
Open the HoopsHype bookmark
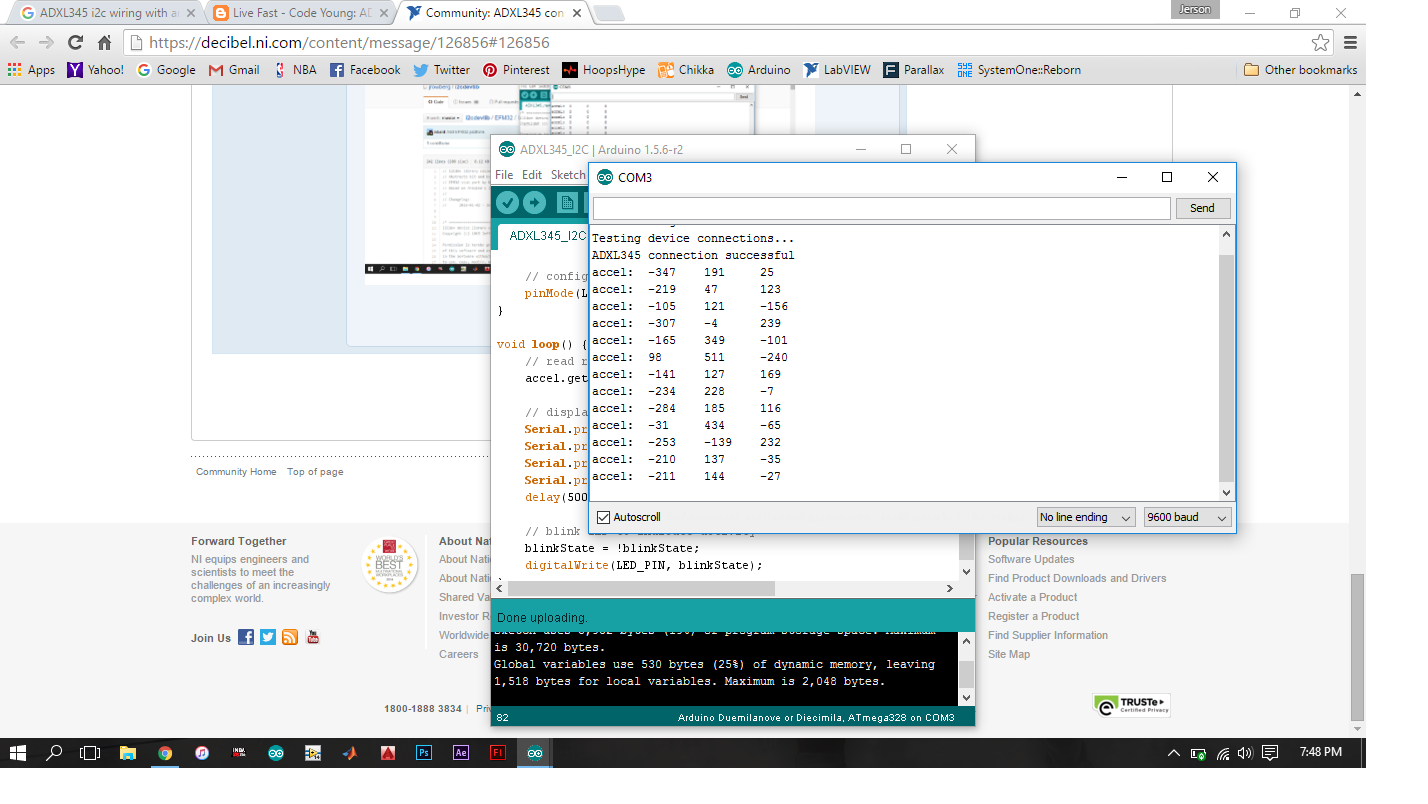coord(604,70)
